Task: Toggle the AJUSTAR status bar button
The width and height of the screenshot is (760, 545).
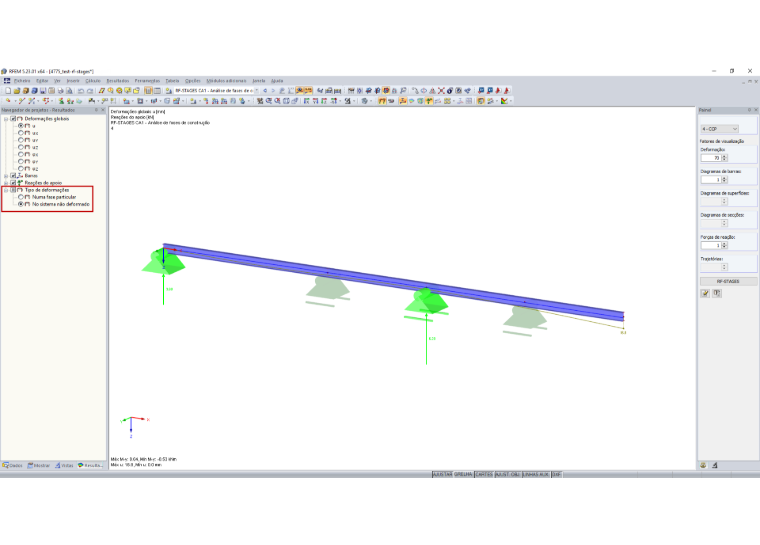Action: coord(442,474)
